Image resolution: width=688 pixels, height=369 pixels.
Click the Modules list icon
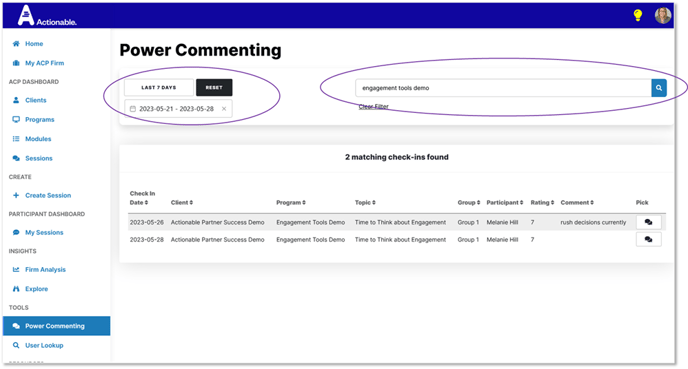(x=16, y=139)
